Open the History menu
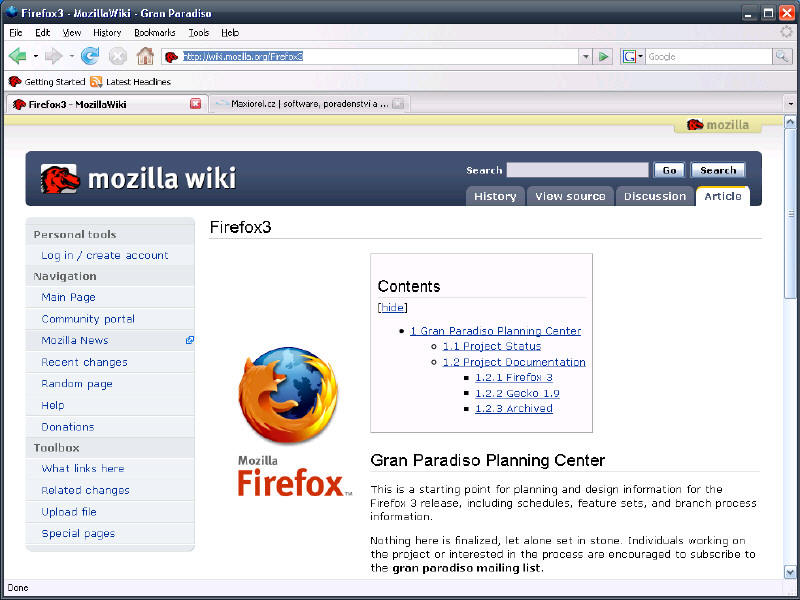The height and width of the screenshot is (600, 800). coord(107,33)
